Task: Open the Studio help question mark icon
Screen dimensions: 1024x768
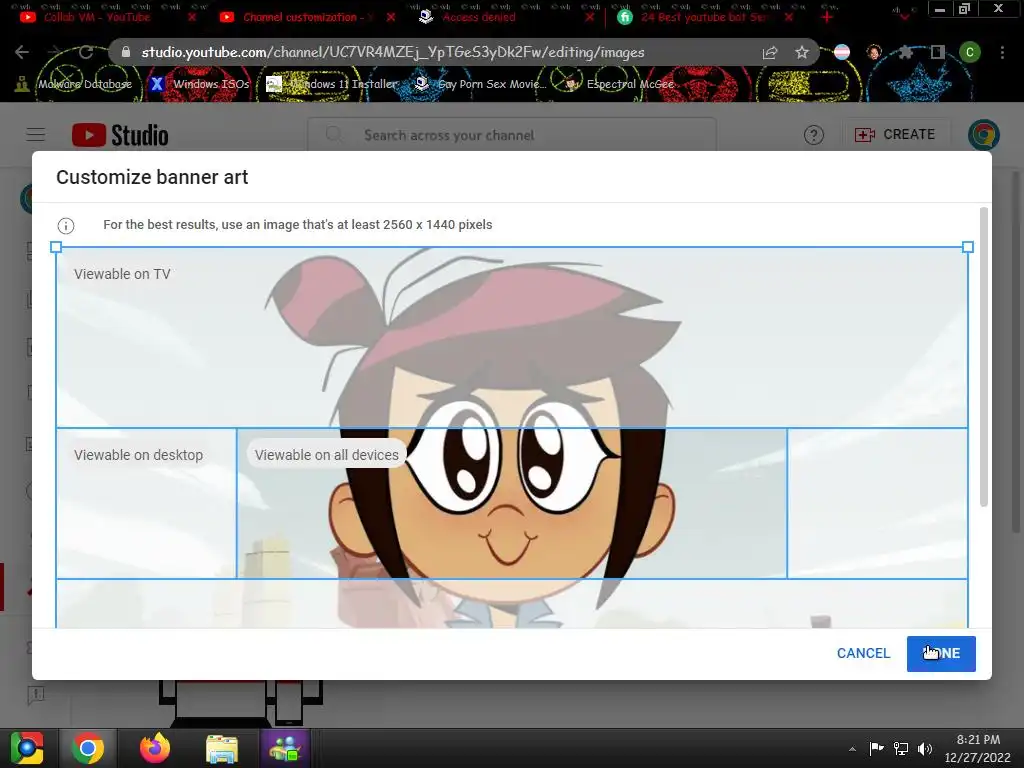Action: [814, 135]
